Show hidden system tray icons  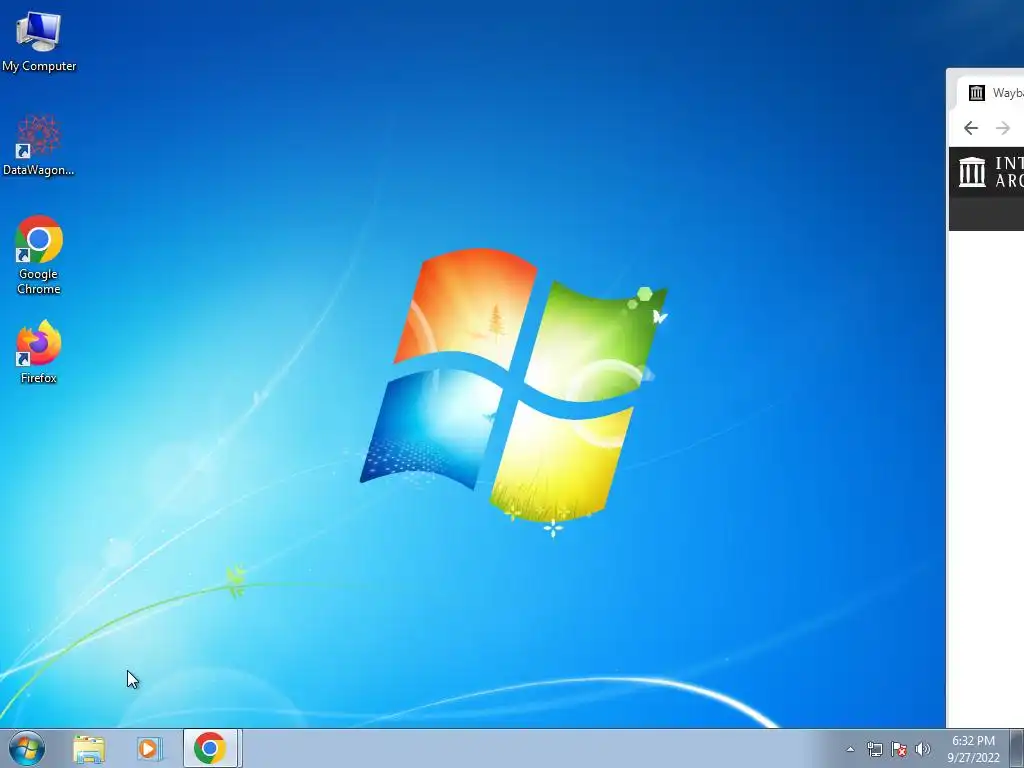(850, 749)
